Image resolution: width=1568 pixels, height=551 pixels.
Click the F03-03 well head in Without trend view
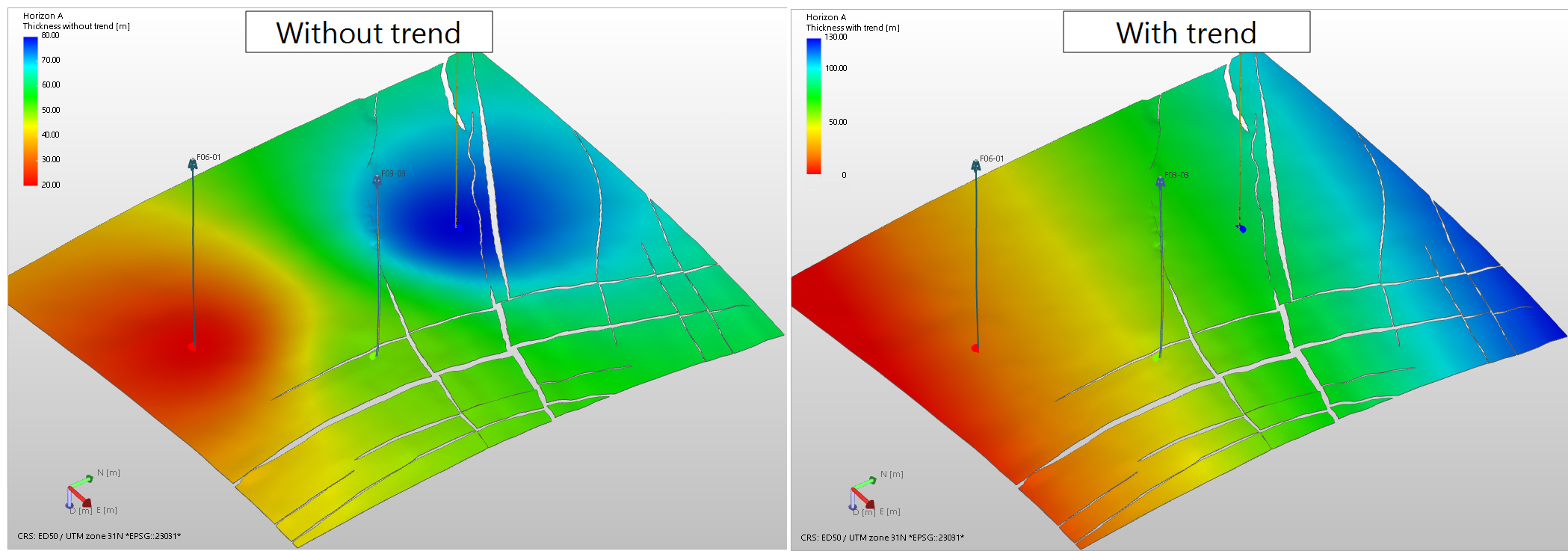click(377, 180)
